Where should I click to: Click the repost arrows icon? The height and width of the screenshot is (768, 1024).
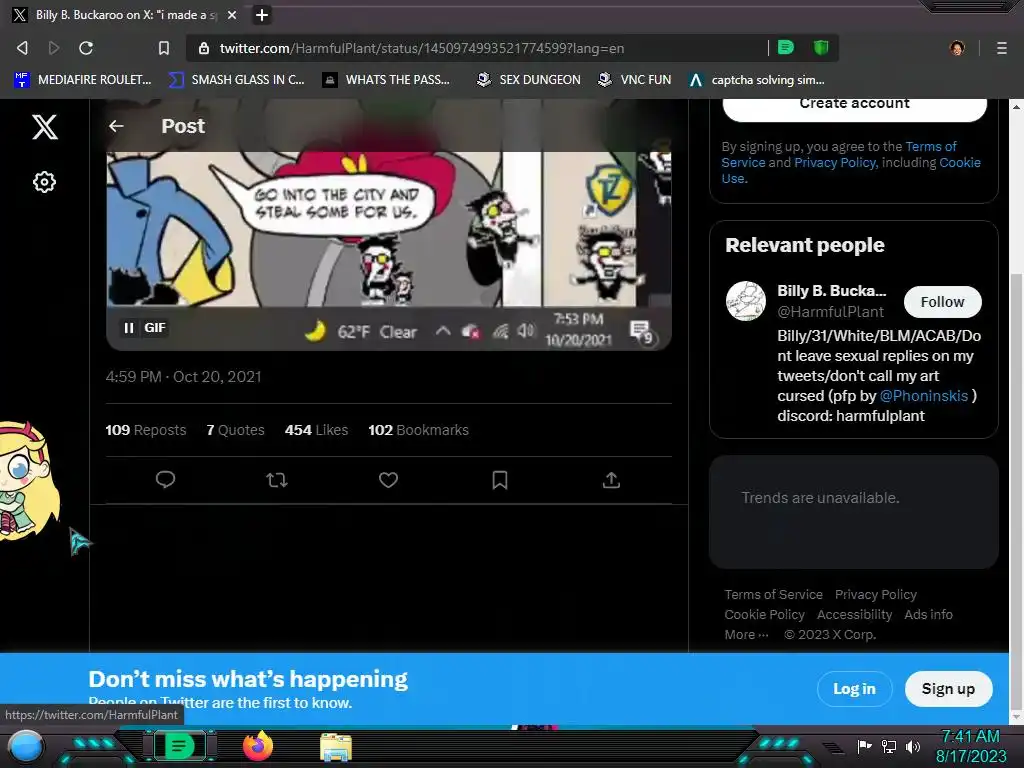click(277, 480)
